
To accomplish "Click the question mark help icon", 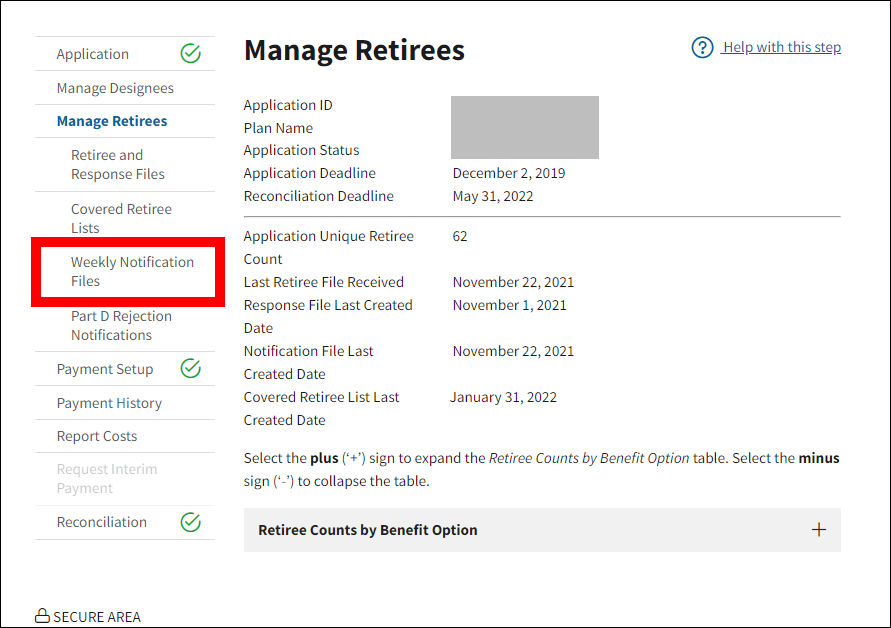I will [702, 48].
